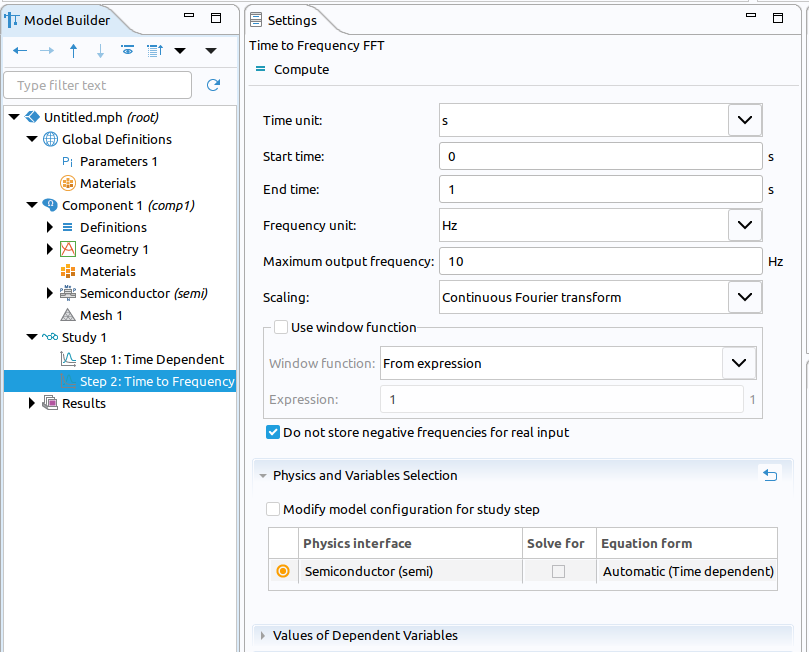809x652 pixels.
Task: Click the Results icon
Action: tap(50, 403)
